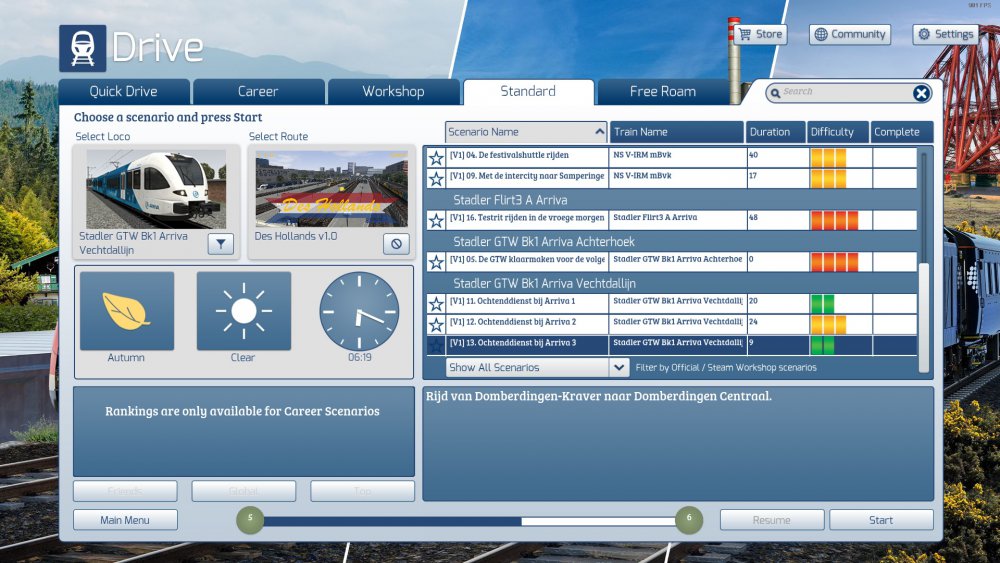The width and height of the screenshot is (1000, 563).
Task: Click the Stadler GTW Bk1 Arriva Vechtdallijn loco label
Action: 133,243
